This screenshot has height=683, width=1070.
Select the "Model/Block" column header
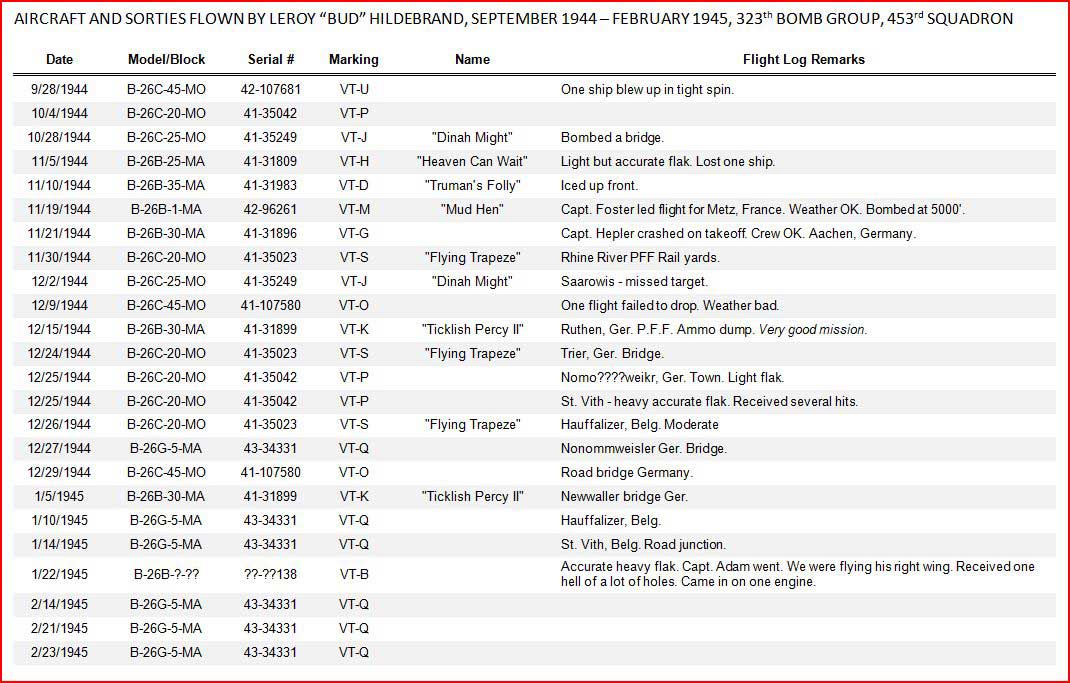coord(167,59)
